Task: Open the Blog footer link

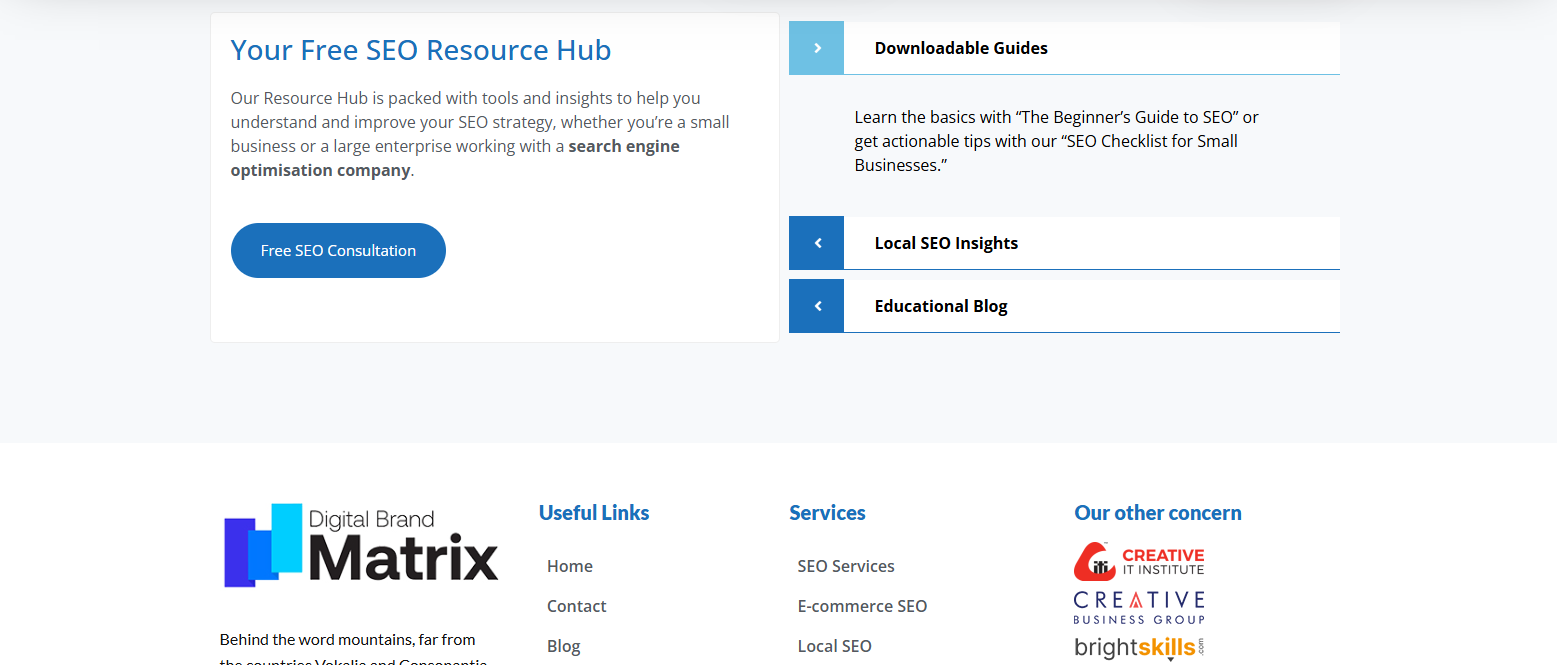Action: coord(564,646)
